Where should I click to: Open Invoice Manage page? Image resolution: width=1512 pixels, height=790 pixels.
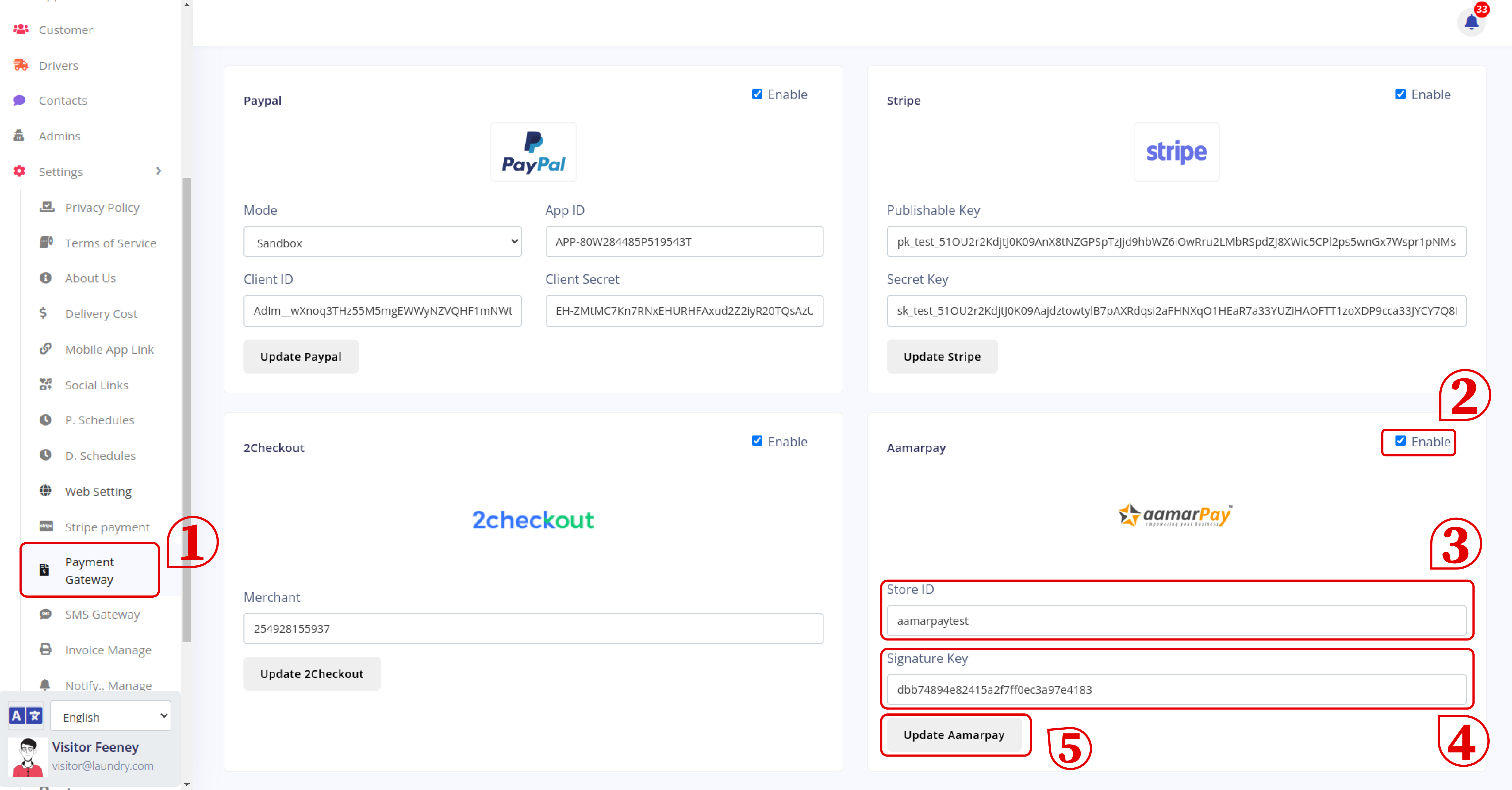point(108,650)
